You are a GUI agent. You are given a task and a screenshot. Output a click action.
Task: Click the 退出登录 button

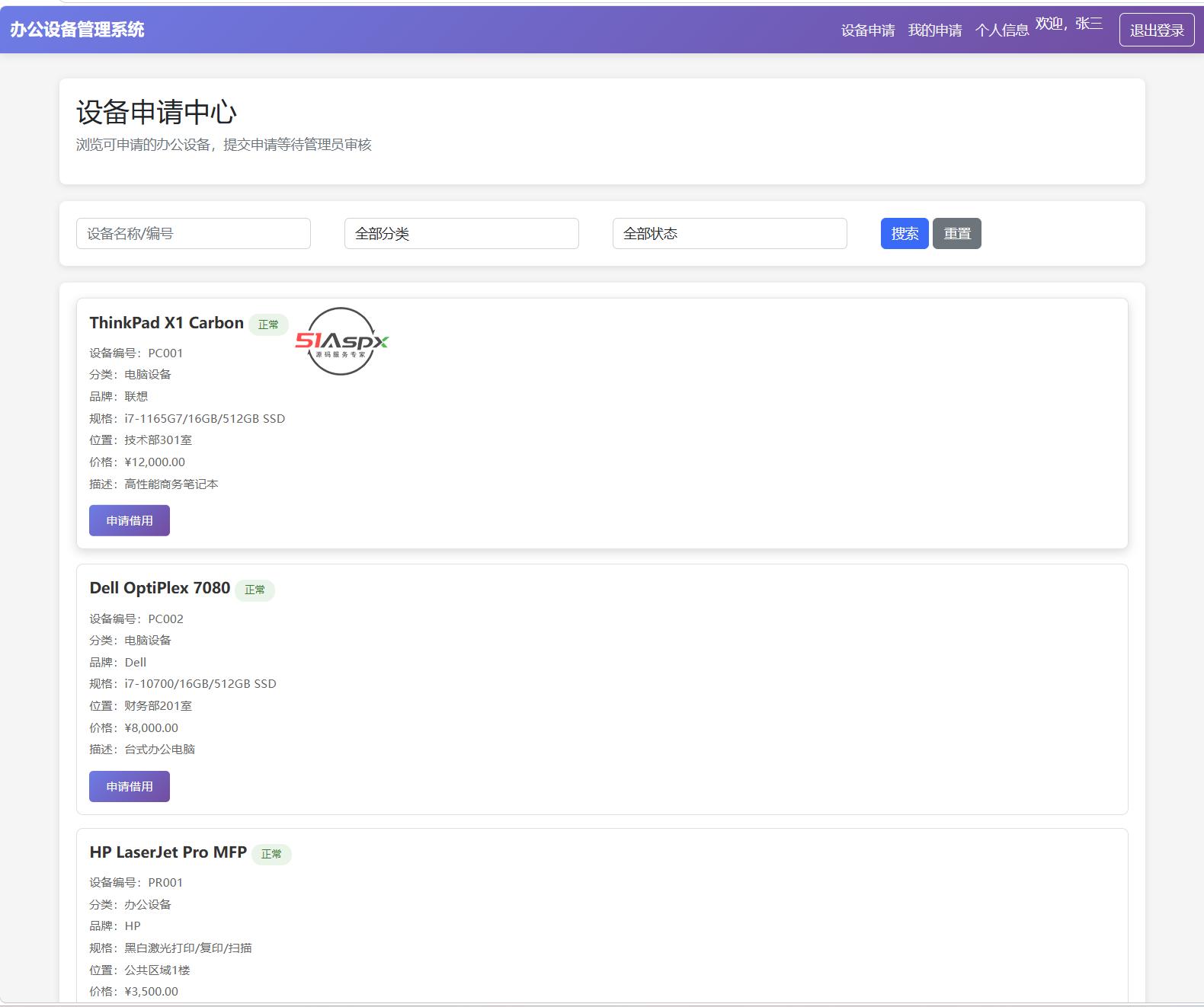[x=1157, y=30]
